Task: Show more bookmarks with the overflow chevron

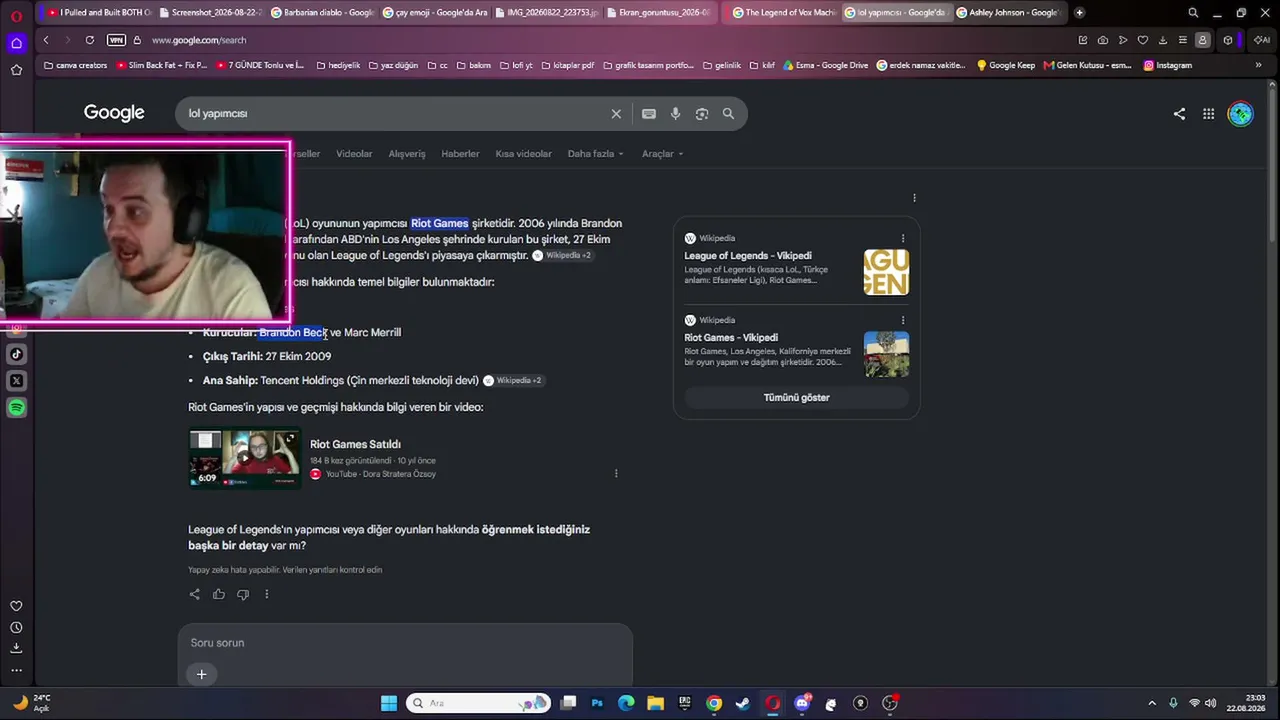Action: [1258, 65]
